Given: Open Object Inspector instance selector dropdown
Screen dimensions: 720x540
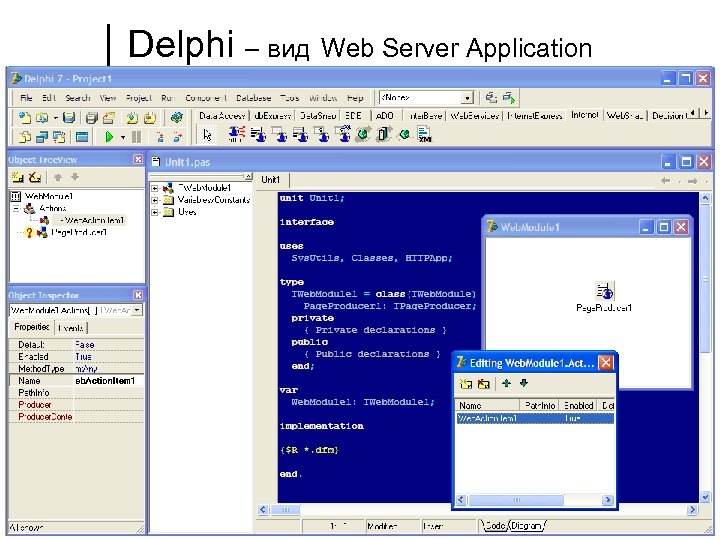Looking at the screenshot, I should 137,310.
